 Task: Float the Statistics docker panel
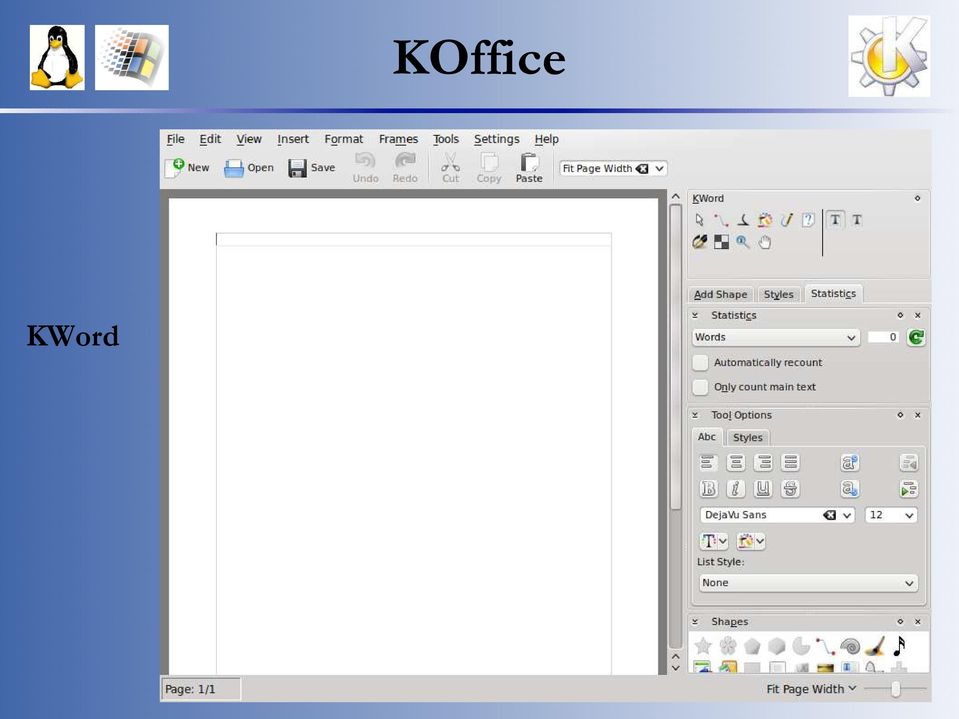click(x=900, y=315)
